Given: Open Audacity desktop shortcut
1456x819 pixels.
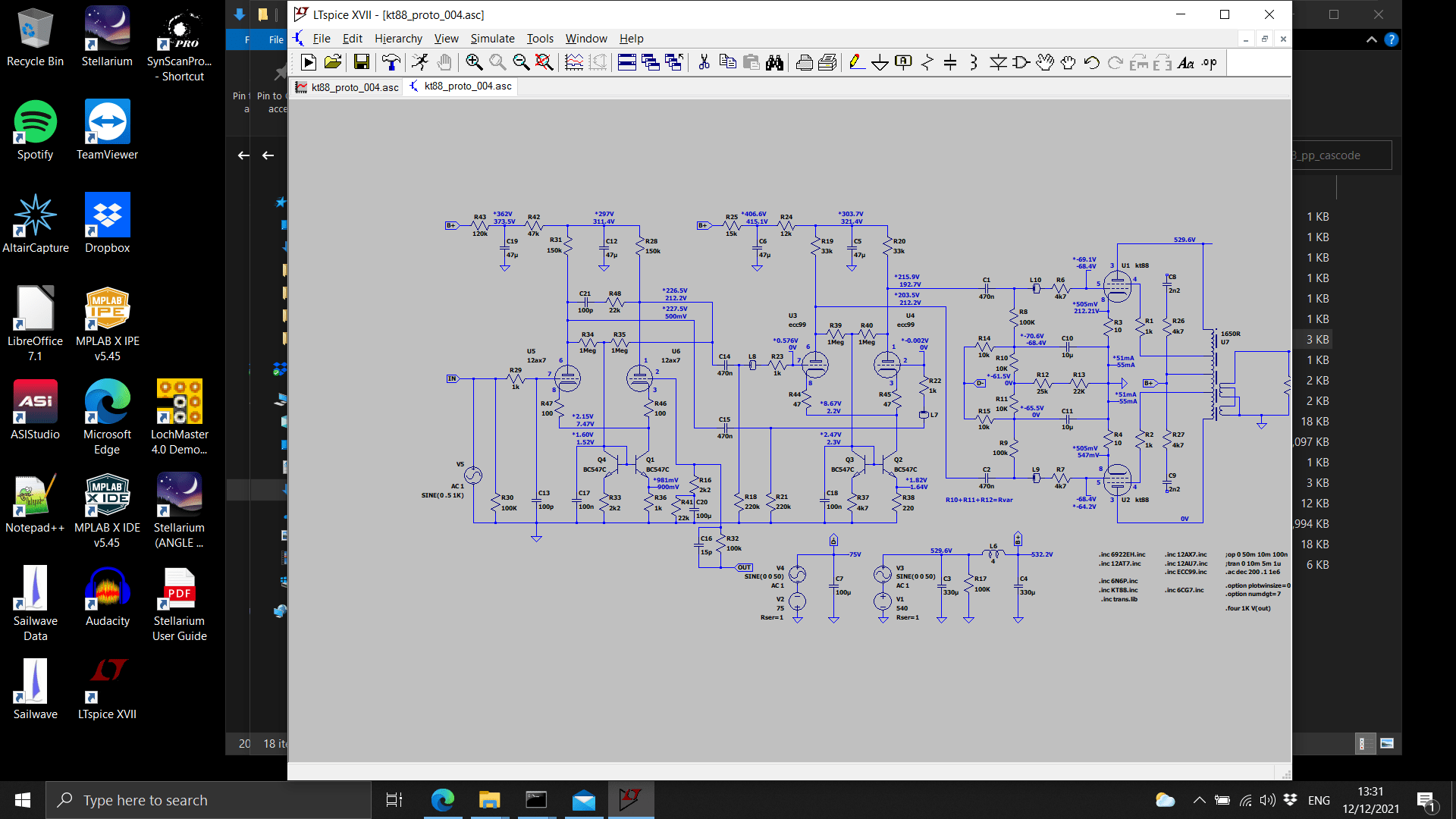Looking at the screenshot, I should pos(107,597).
